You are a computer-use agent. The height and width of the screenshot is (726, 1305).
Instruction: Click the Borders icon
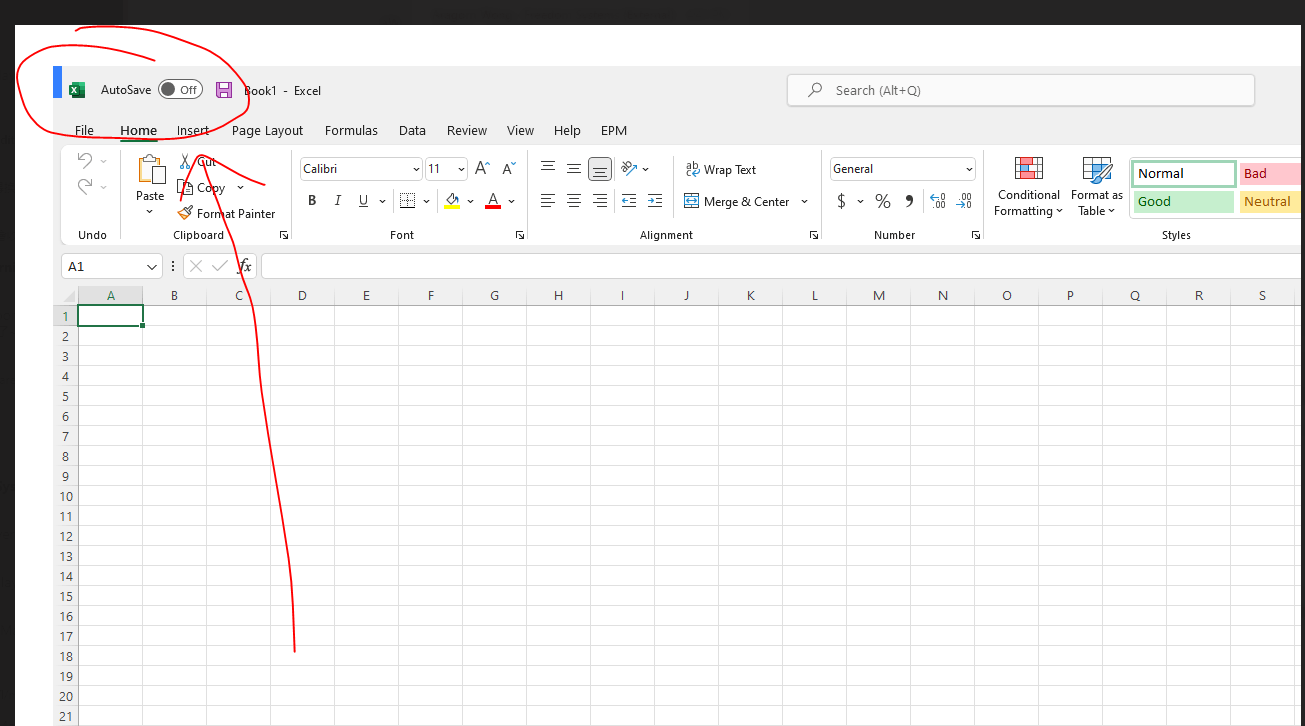[x=407, y=201]
